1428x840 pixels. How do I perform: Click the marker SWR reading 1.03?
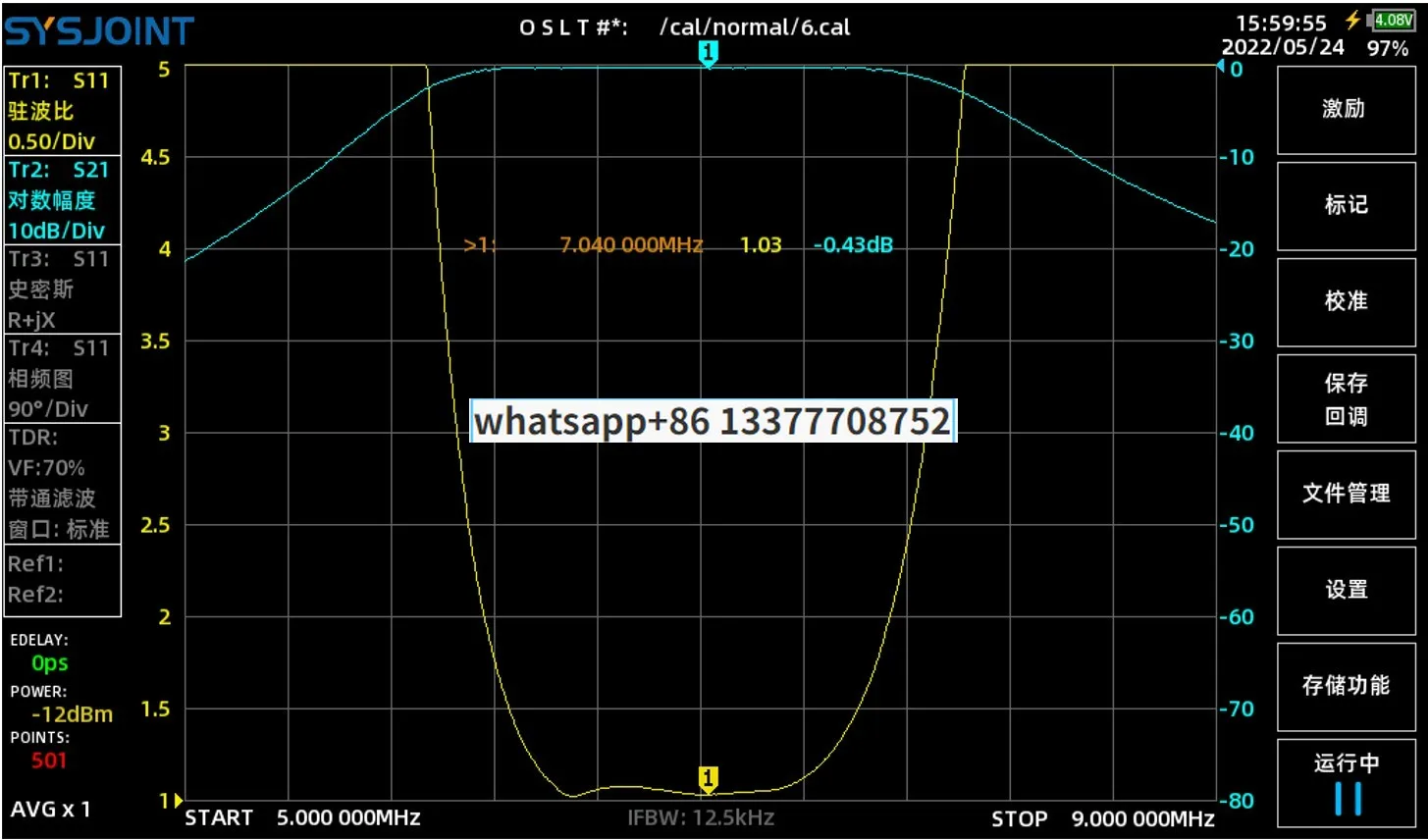(761, 244)
